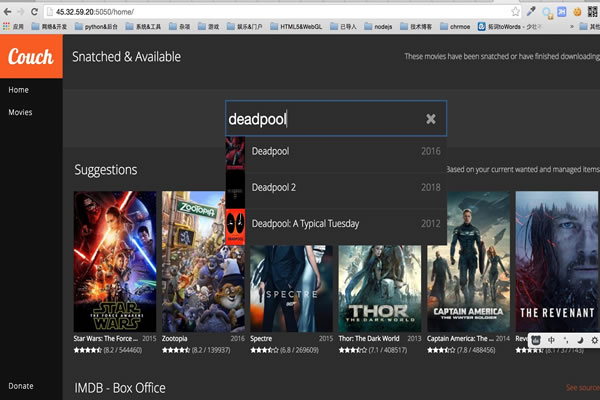Click the Couch logo in the sidebar
Screen dimensions: 600x400
(30, 57)
